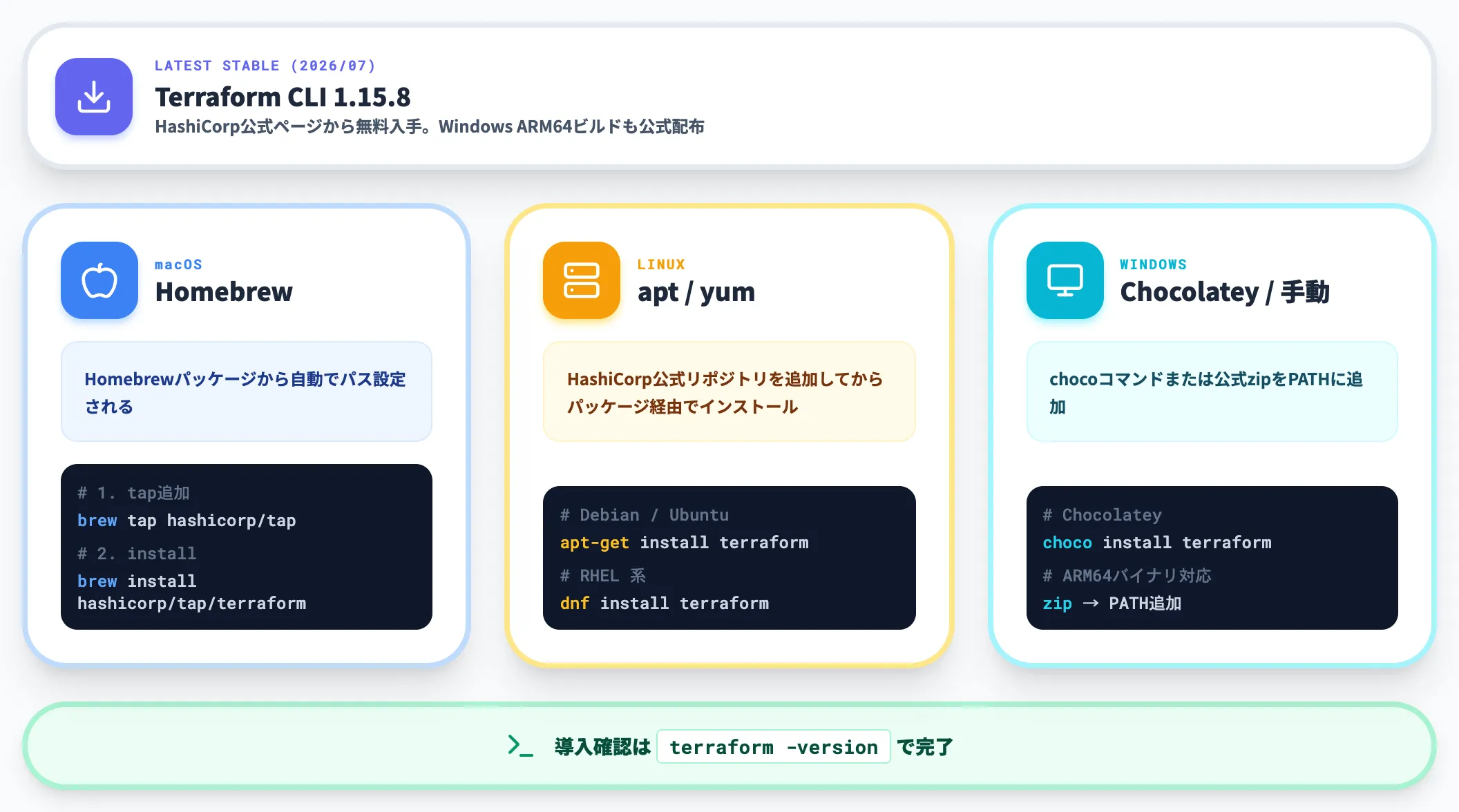Click the LINUX label
Screen dimensions: 1459x812
point(661,264)
